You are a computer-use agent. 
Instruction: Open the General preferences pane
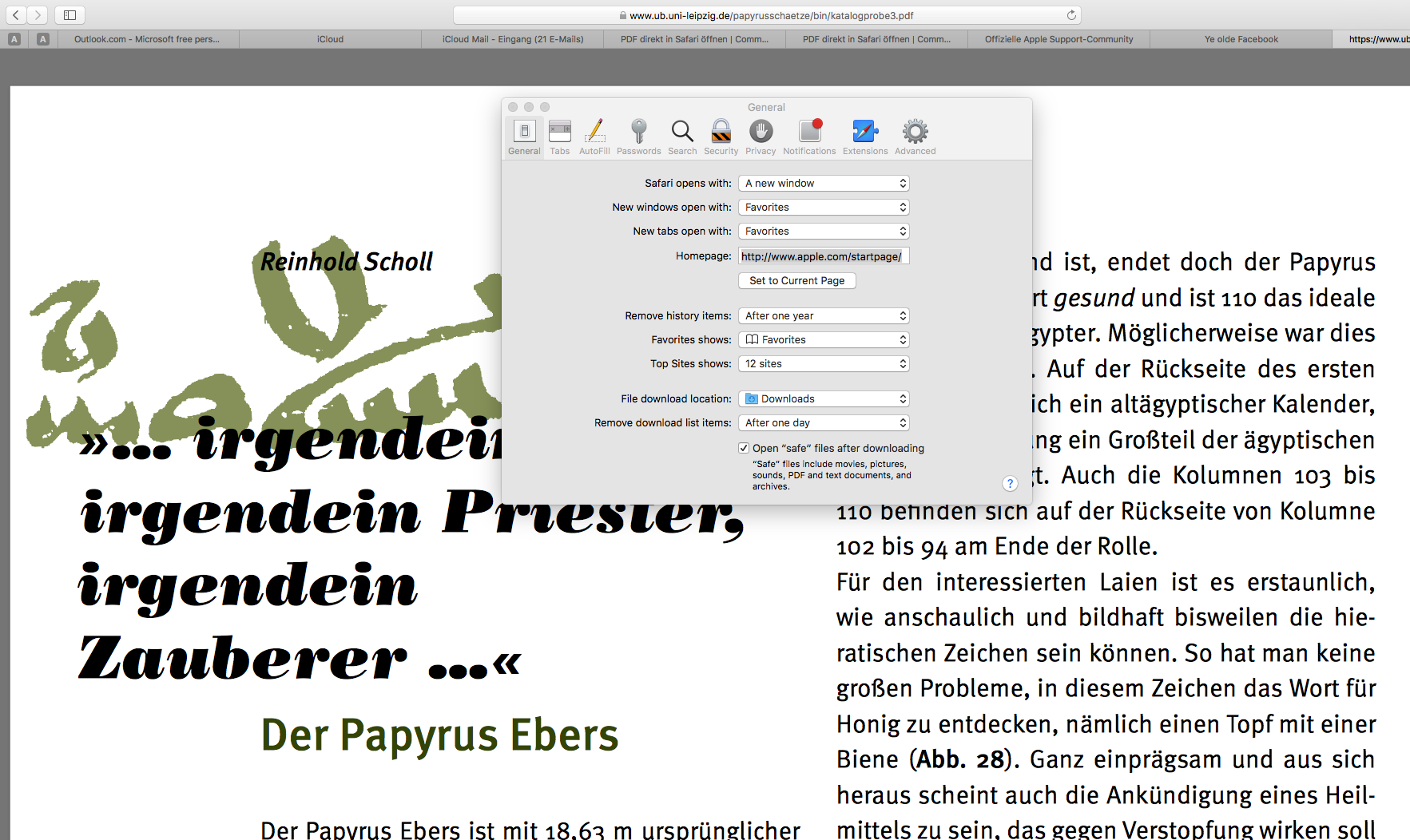(x=524, y=137)
